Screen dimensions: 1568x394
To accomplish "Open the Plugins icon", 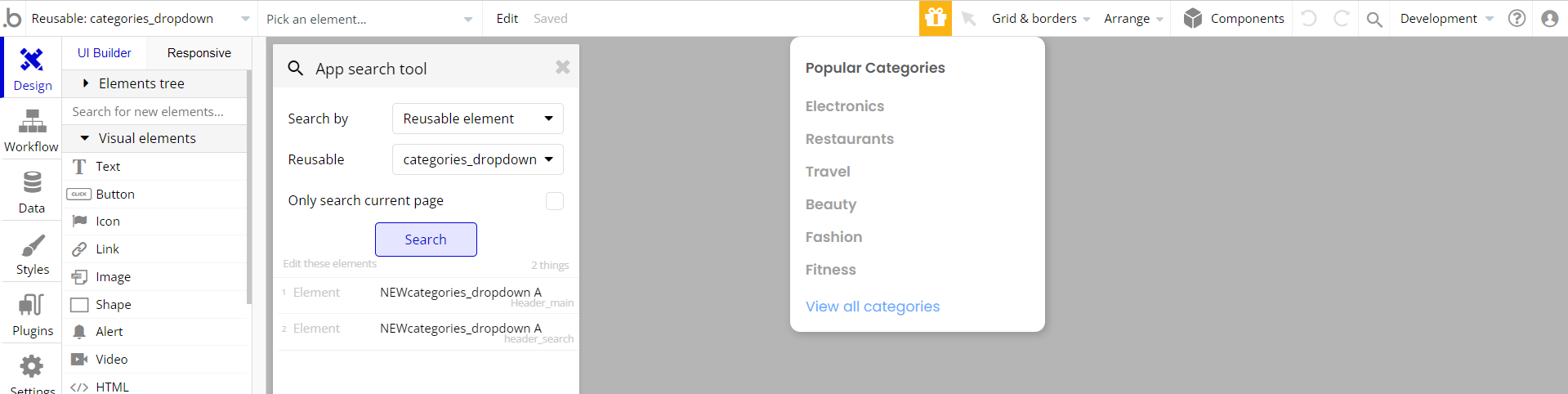I will (31, 305).
